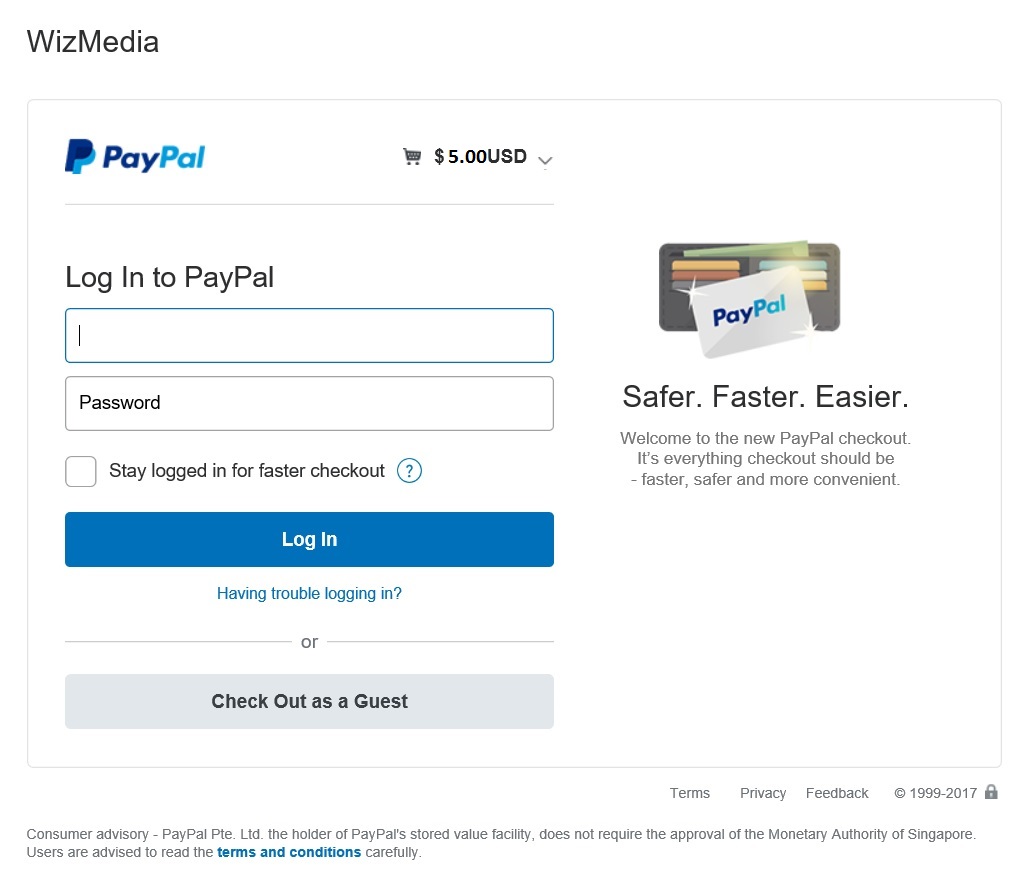Click the shopping cart icon
Viewport: 1021px width, 879px height.
coord(412,156)
